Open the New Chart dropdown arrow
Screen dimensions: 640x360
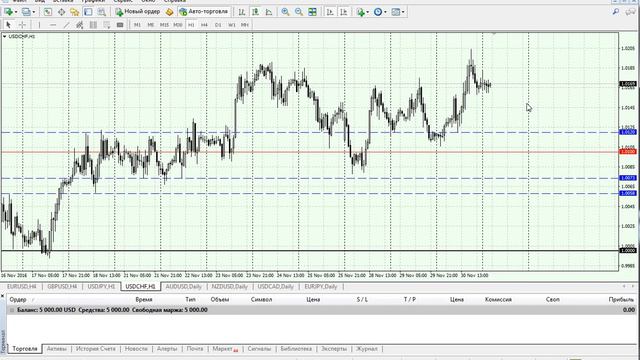coord(16,12)
